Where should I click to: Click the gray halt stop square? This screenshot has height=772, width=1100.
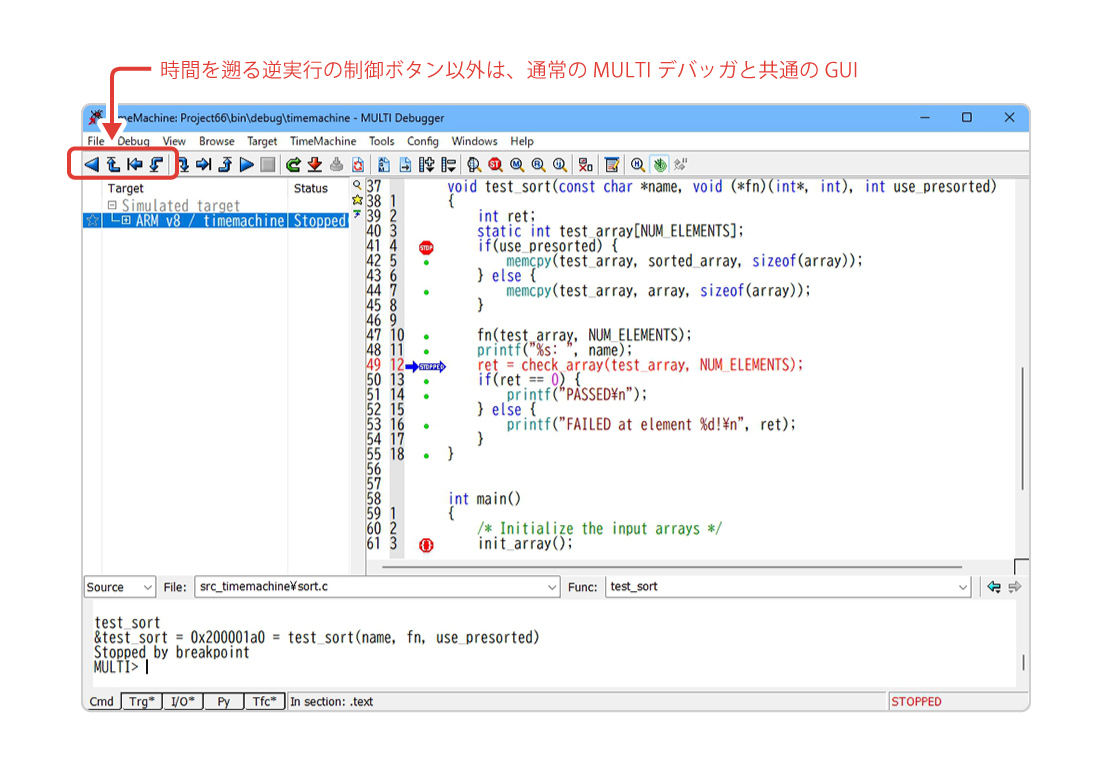(267, 164)
